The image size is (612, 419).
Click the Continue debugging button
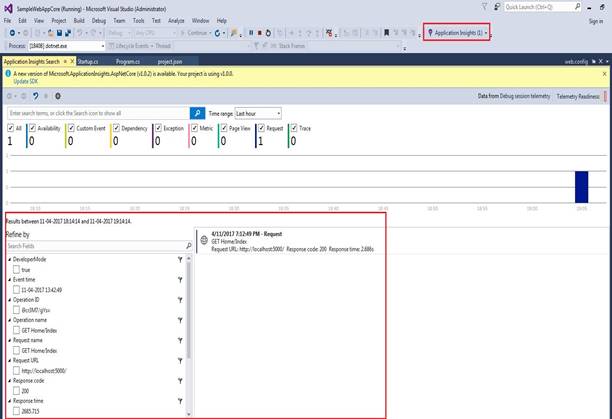tap(194, 33)
